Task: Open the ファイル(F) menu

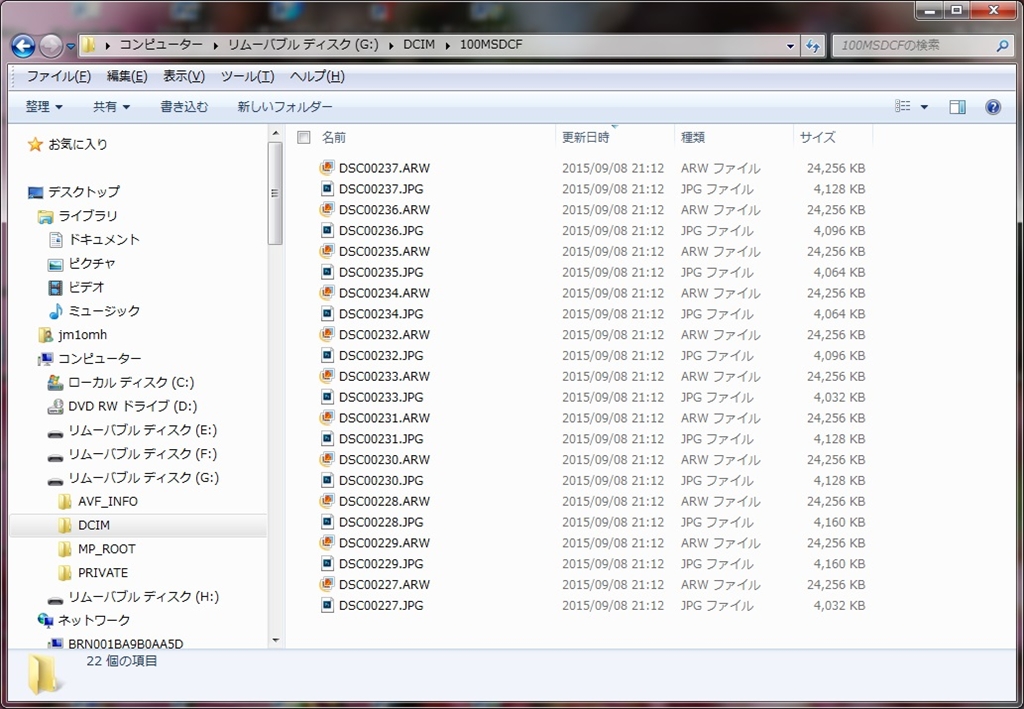Action: pos(58,76)
